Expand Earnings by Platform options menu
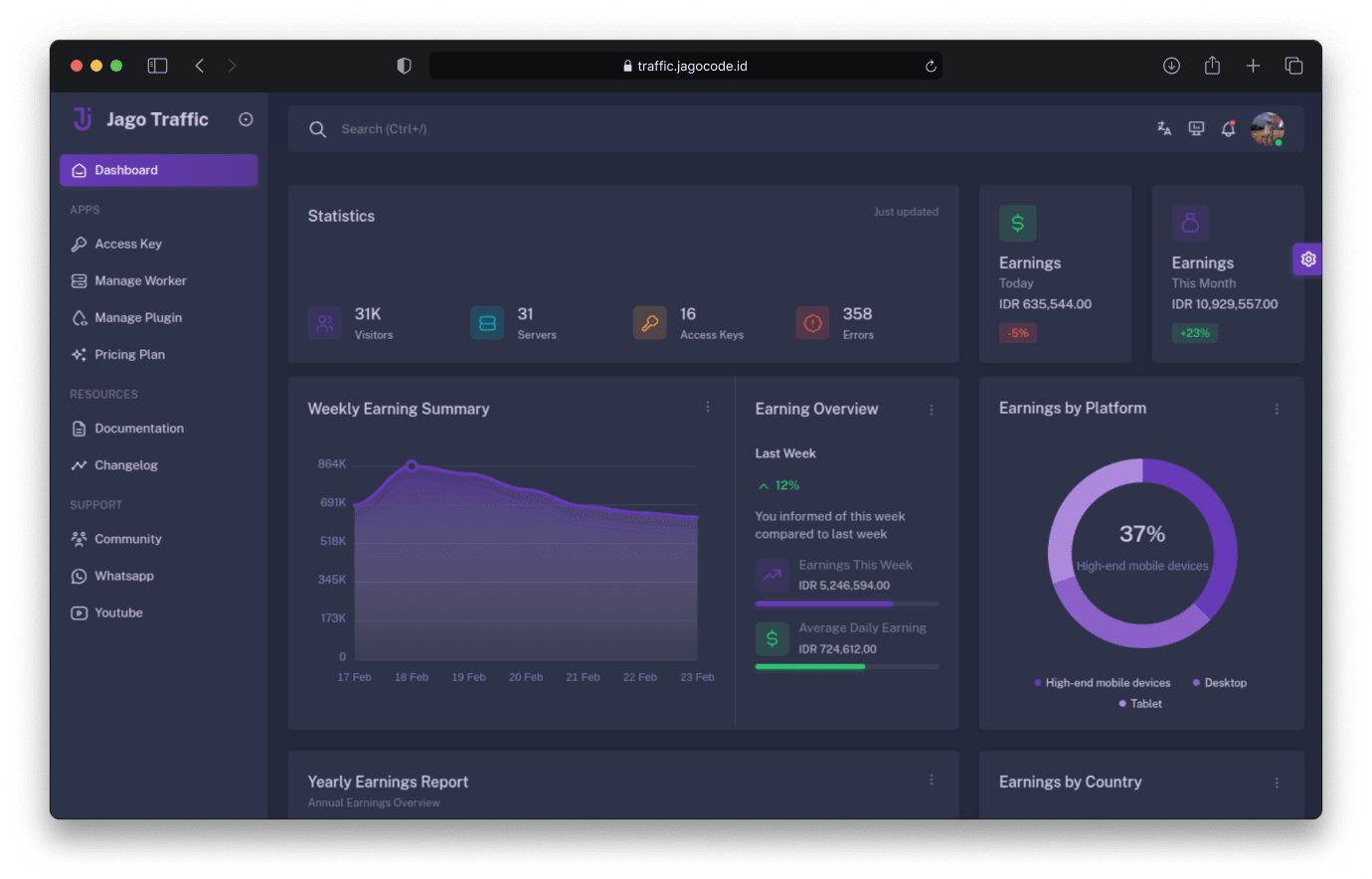Image resolution: width=1372 pixels, height=879 pixels. coord(1277,409)
